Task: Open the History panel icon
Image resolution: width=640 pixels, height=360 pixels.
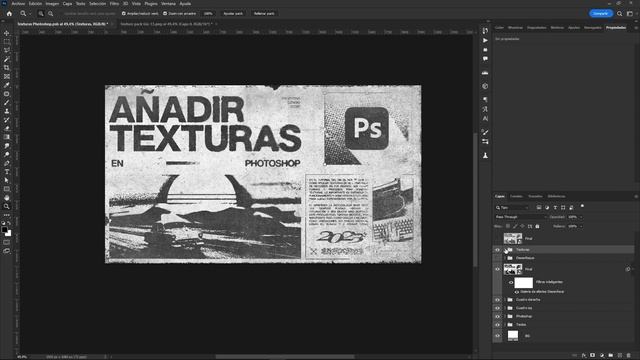Action: (485, 31)
